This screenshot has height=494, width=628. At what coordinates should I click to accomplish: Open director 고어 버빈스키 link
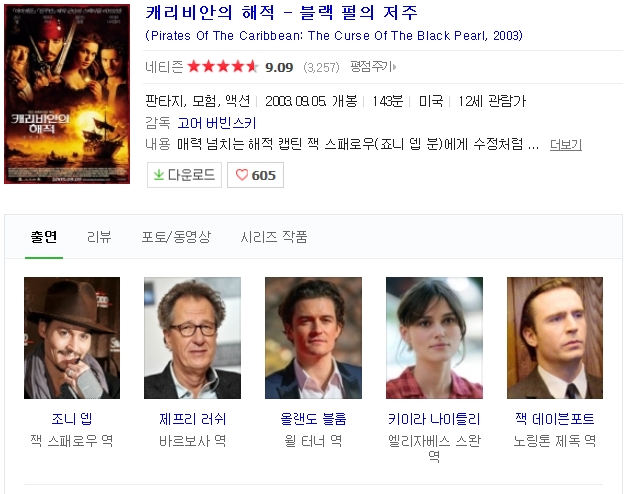217,123
